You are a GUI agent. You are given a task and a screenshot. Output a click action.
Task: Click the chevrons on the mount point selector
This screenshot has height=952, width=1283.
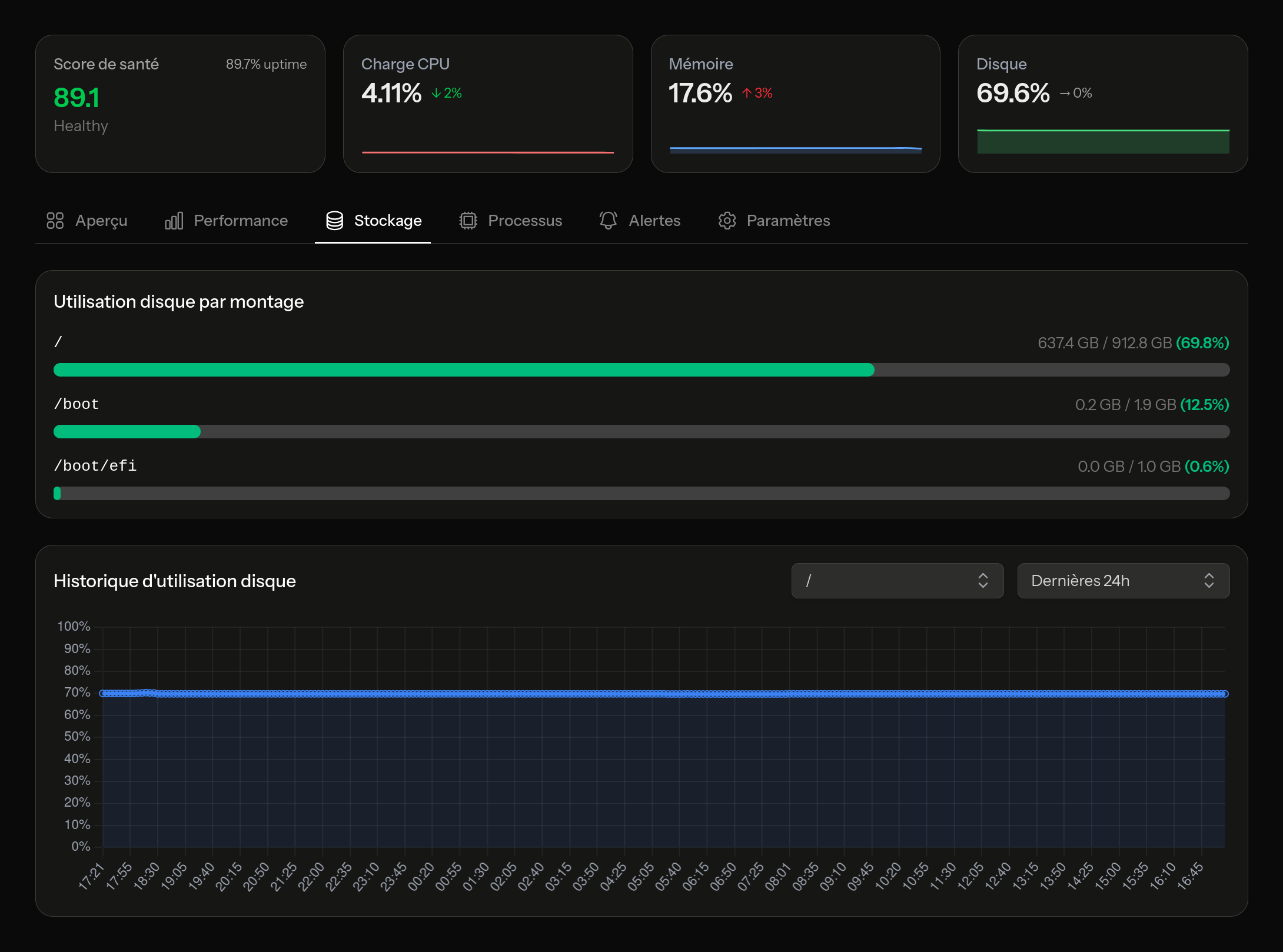[x=983, y=581]
